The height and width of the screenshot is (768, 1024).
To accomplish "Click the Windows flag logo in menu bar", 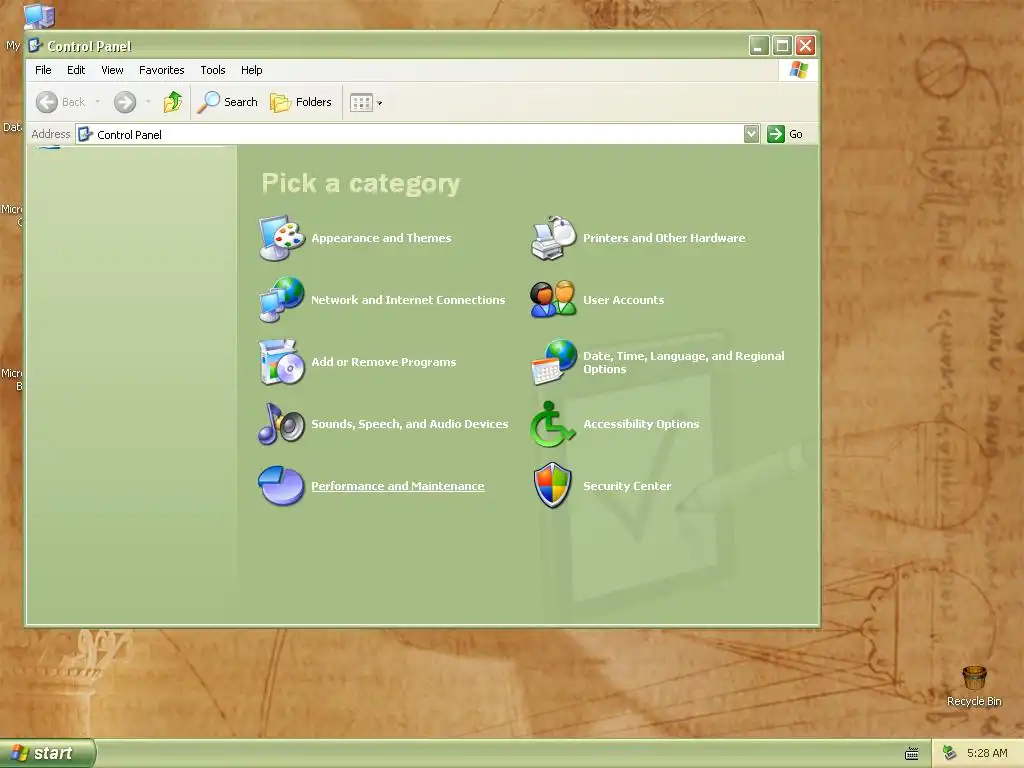I will pos(798,70).
